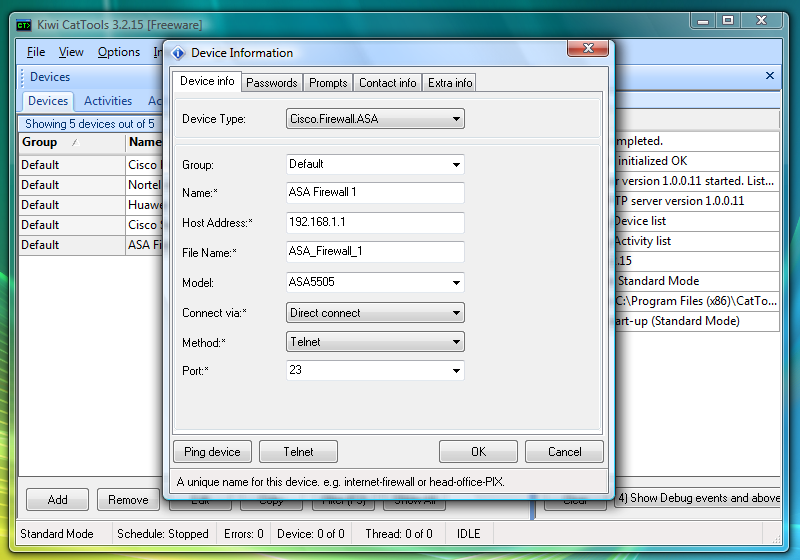Sort by the Name column header
The height and width of the screenshot is (560, 800).
(144, 142)
